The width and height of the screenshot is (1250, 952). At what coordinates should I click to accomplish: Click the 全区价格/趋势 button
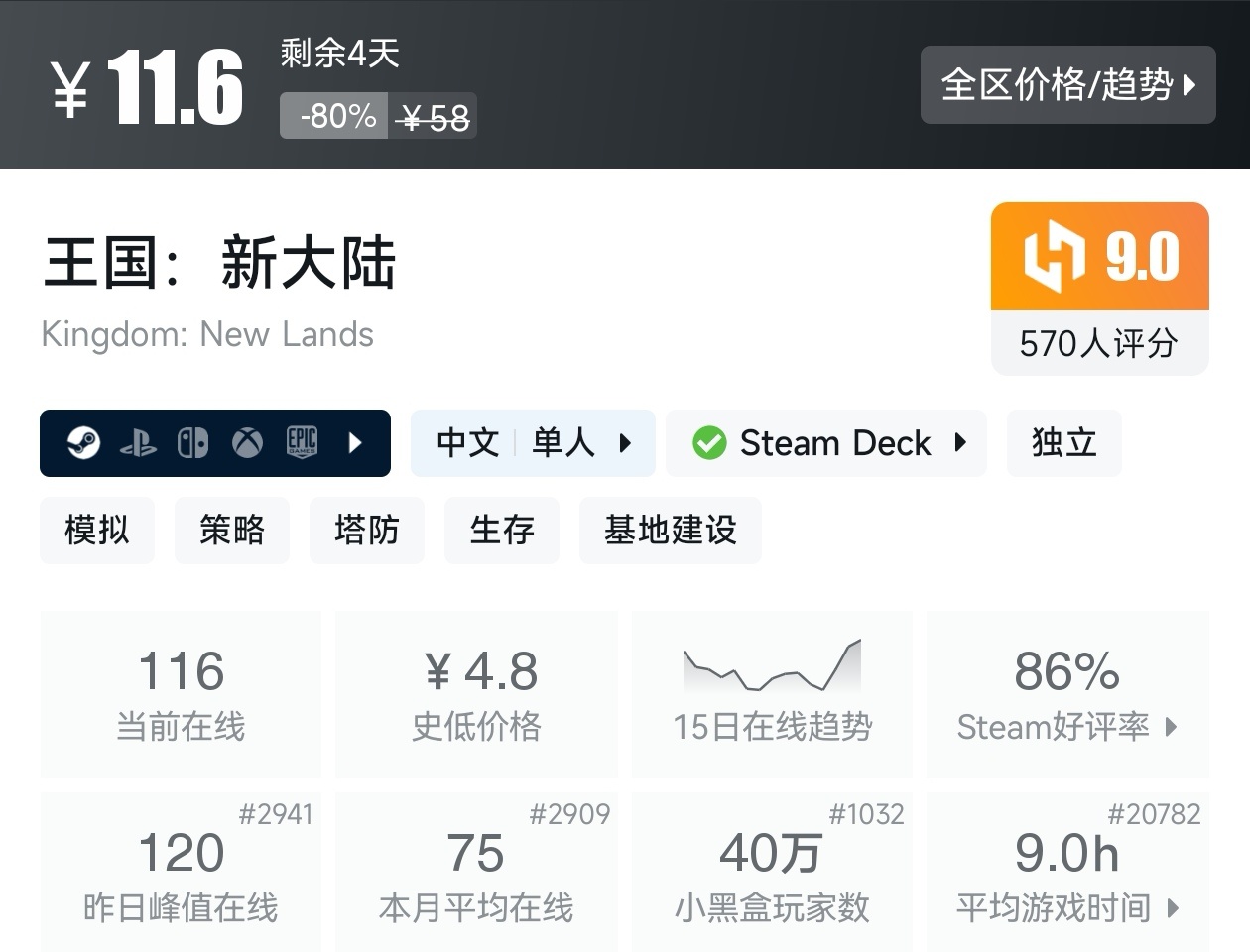coord(1068,85)
